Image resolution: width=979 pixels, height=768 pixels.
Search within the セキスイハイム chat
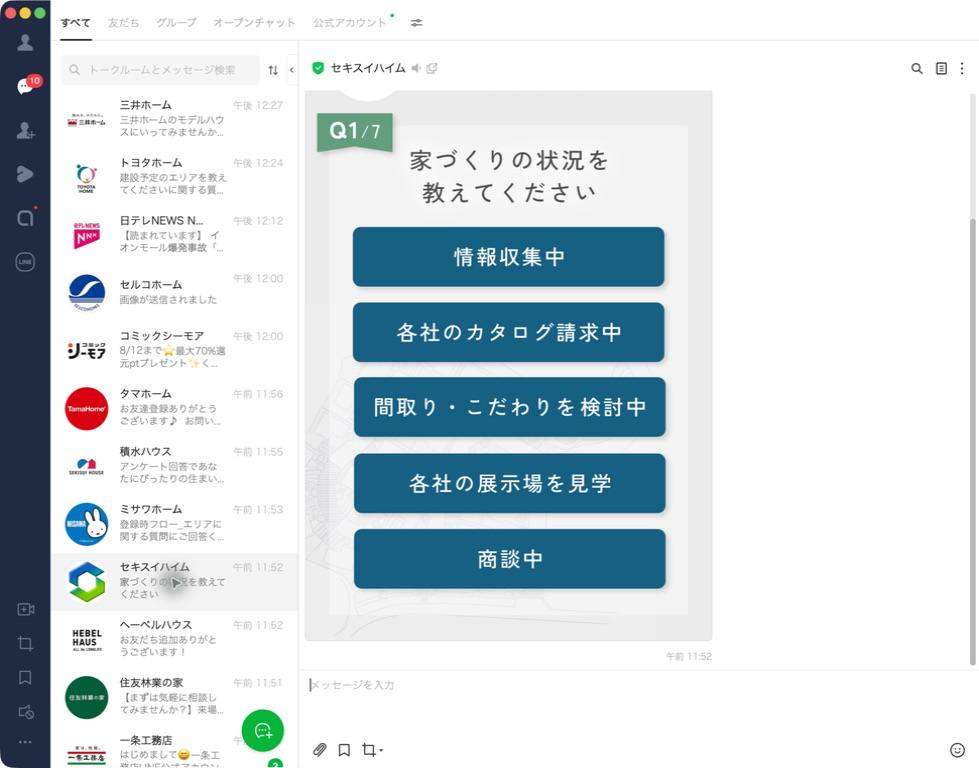click(x=917, y=69)
